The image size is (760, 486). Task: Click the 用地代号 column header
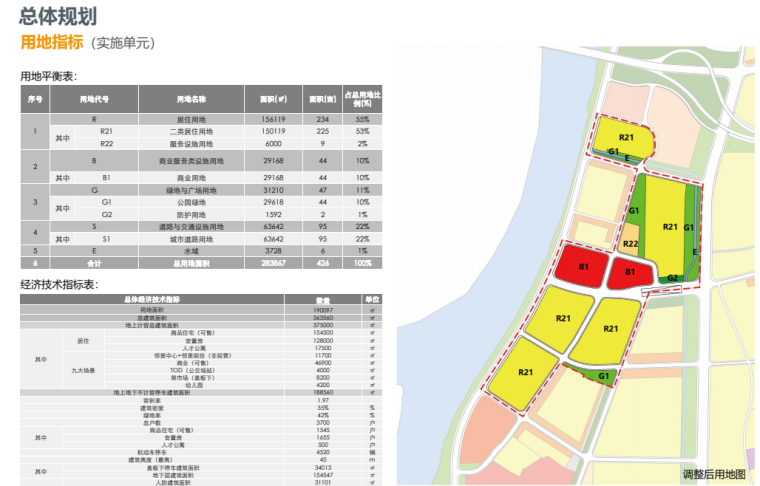click(x=94, y=99)
